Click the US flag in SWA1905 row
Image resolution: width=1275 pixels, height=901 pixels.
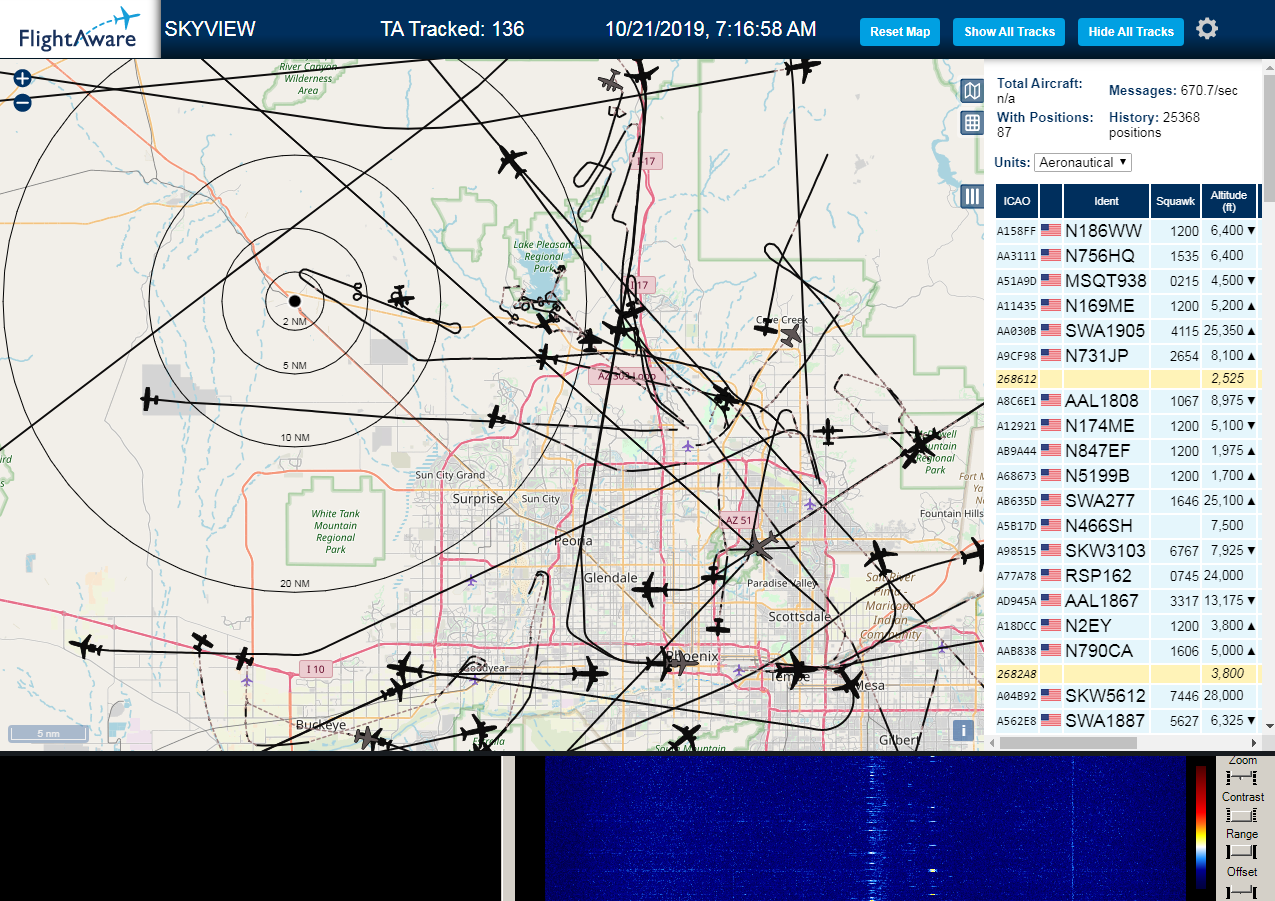point(1050,331)
